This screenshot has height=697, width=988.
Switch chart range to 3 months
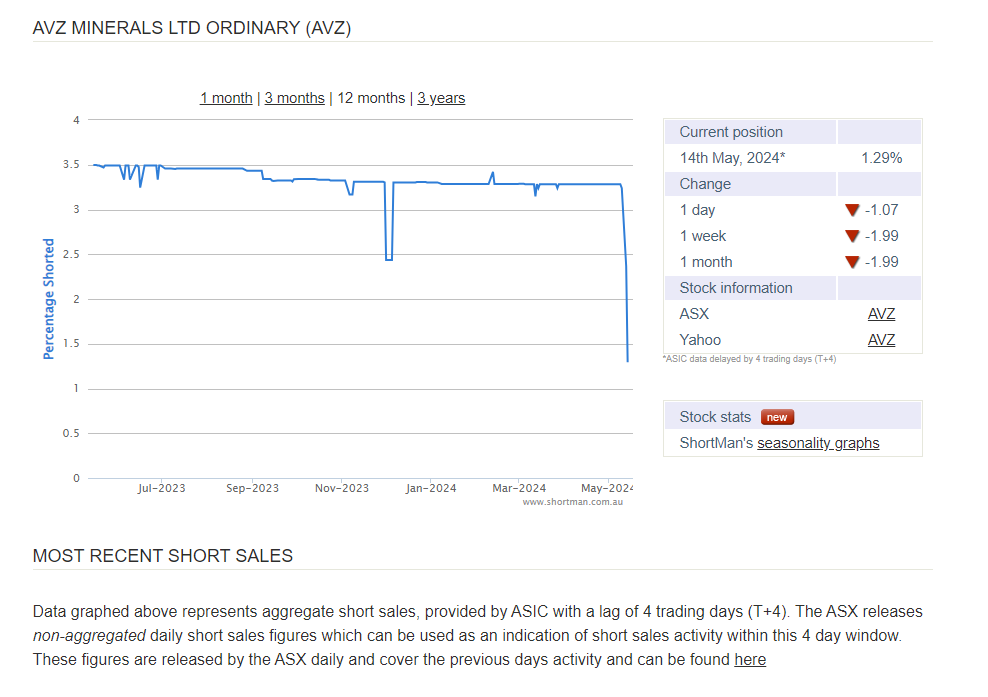(x=294, y=98)
